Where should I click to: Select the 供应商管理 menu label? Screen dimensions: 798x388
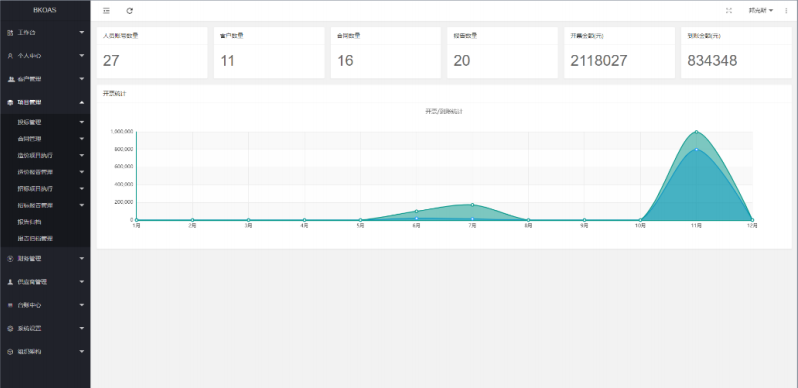(x=33, y=282)
